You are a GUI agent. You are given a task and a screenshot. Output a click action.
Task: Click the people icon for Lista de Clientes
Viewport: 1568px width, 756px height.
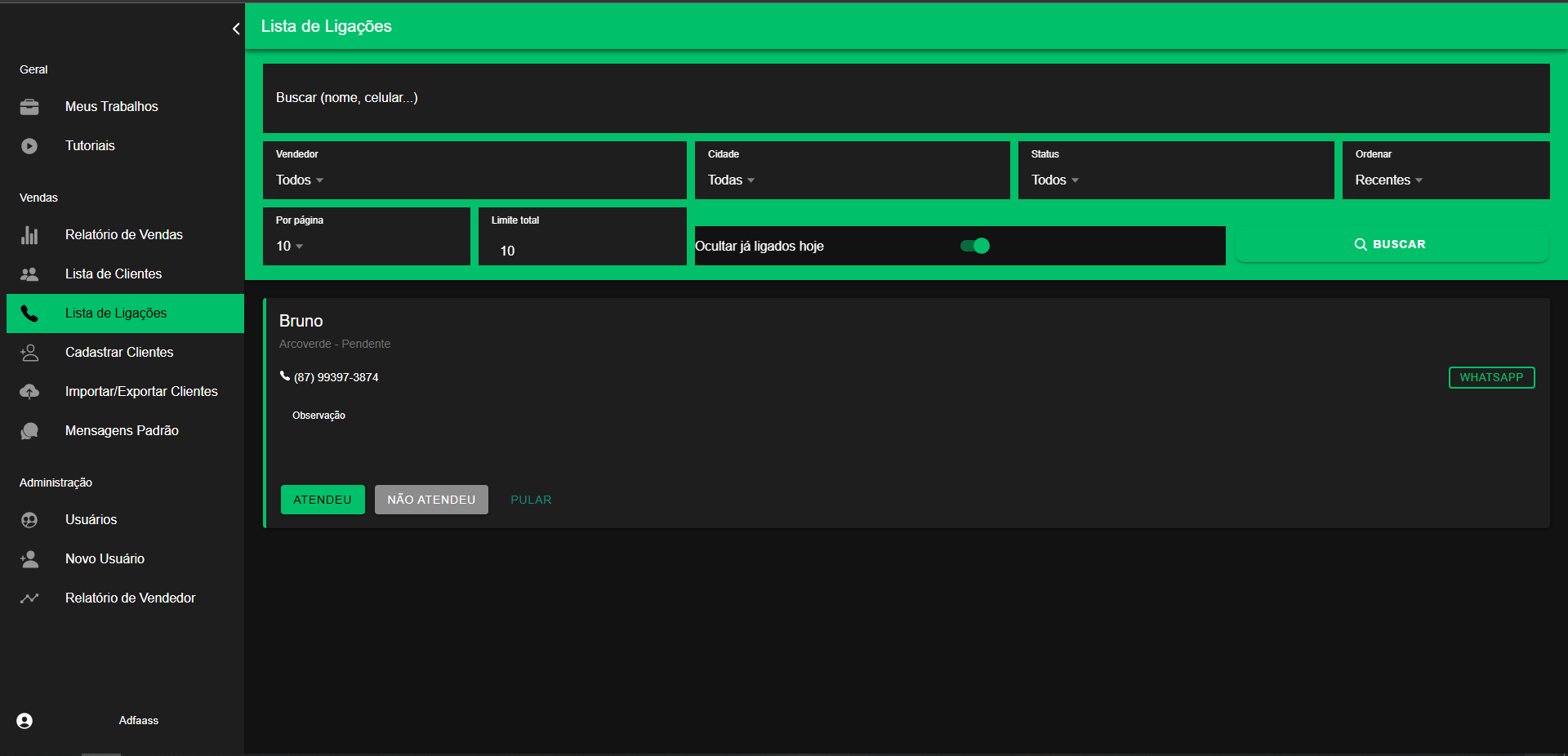(29, 274)
